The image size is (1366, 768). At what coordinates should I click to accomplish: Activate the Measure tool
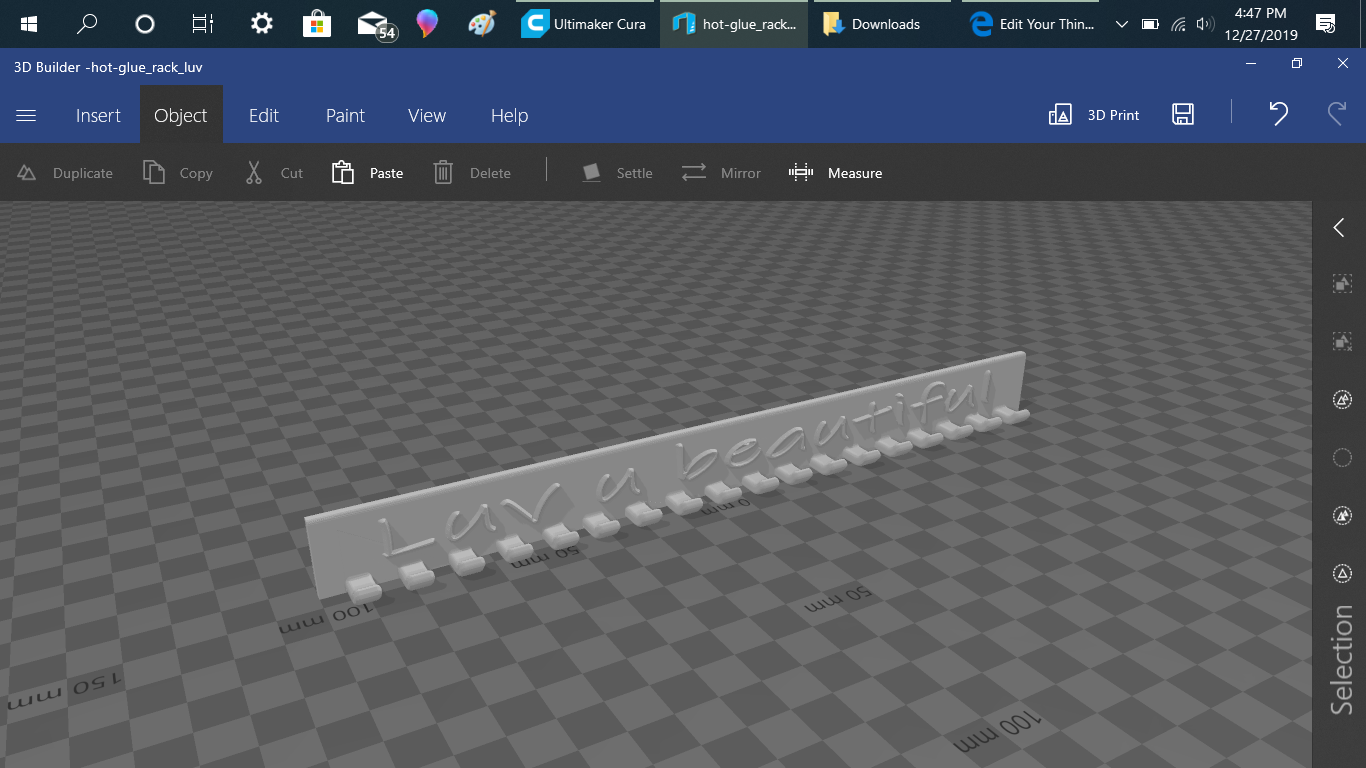835,173
